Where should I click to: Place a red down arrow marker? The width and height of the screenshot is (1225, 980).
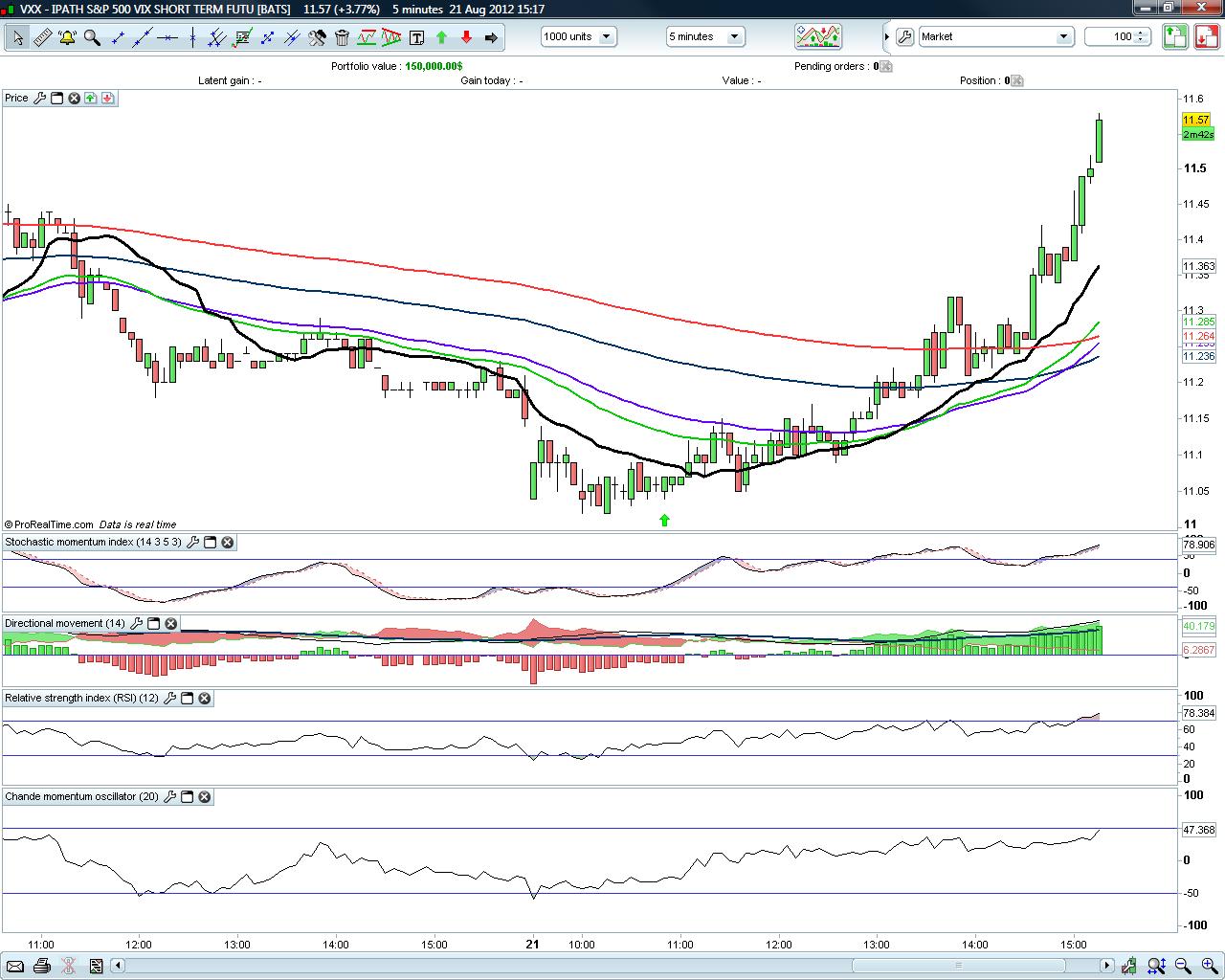click(x=466, y=37)
